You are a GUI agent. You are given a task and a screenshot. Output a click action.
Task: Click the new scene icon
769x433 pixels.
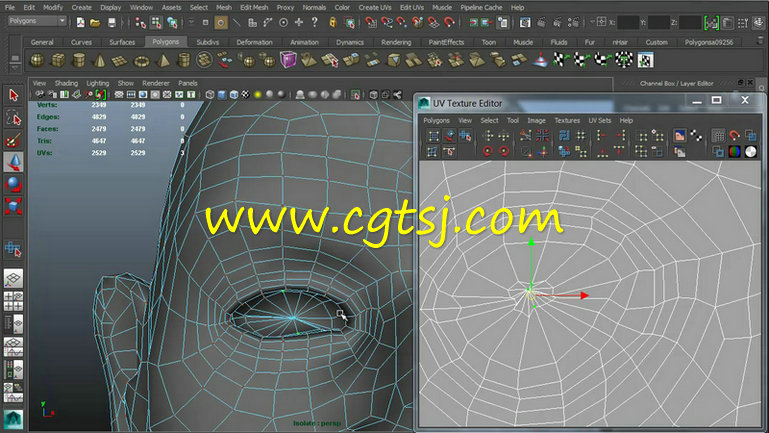click(80, 23)
